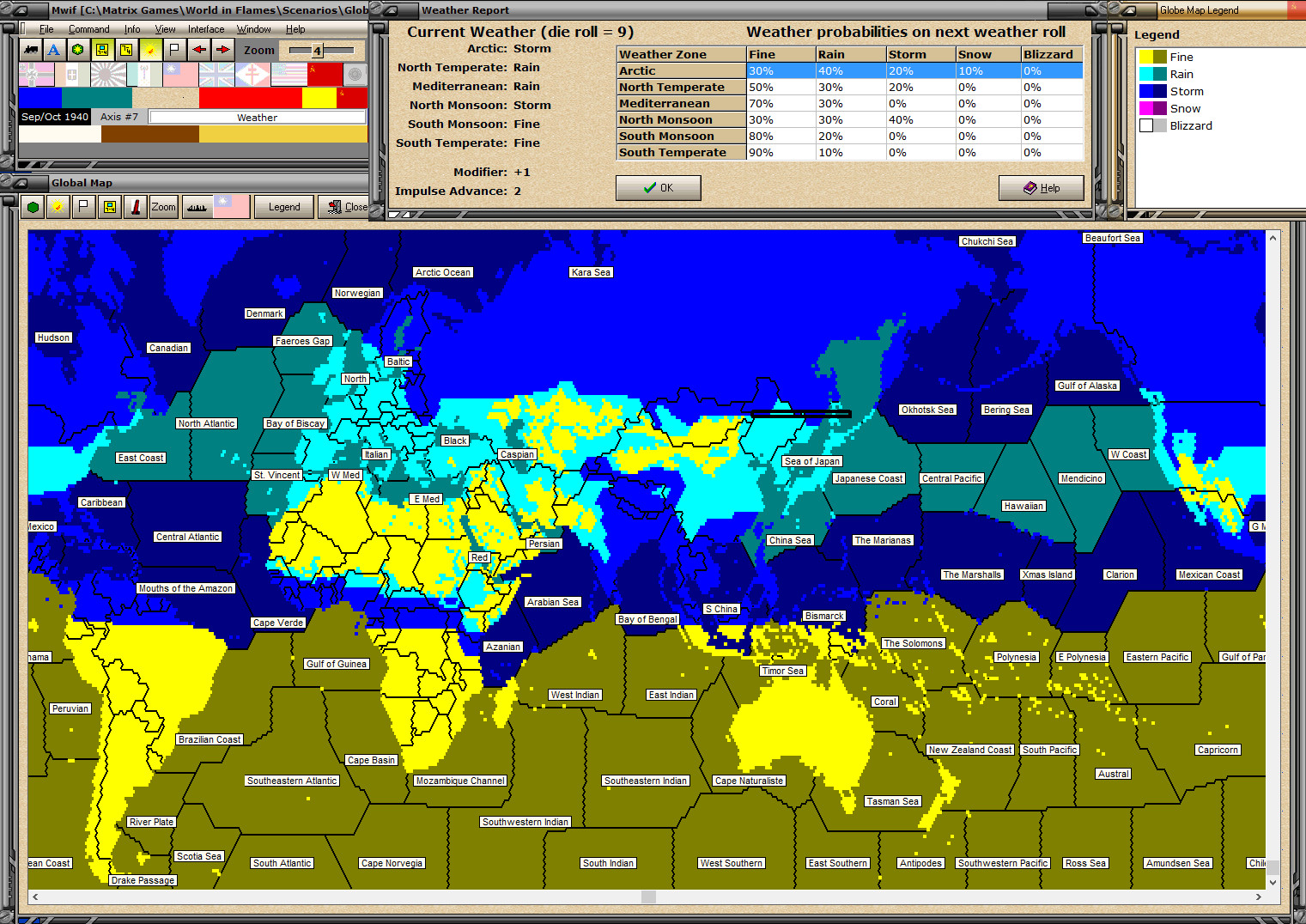This screenshot has width=1306, height=924.
Task: Click the map's horizontal scrollbar right arrow
Action: coord(1259,897)
